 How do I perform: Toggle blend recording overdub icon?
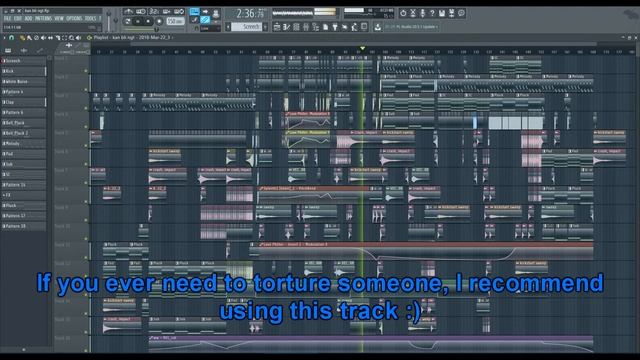point(167,11)
